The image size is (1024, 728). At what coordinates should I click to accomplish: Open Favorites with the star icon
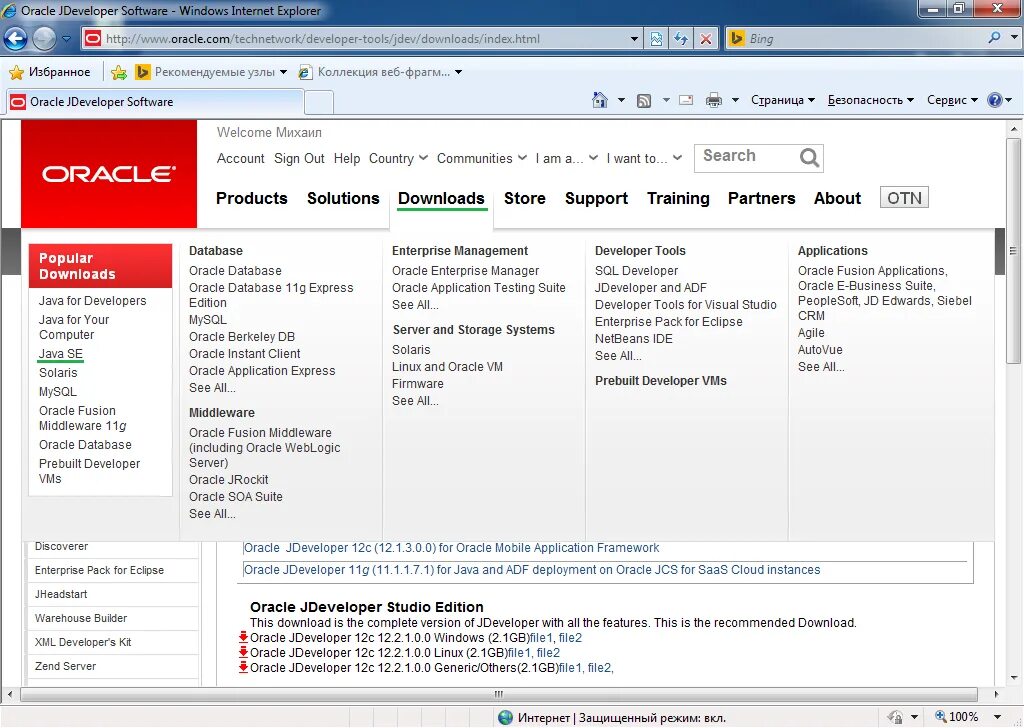tap(16, 72)
